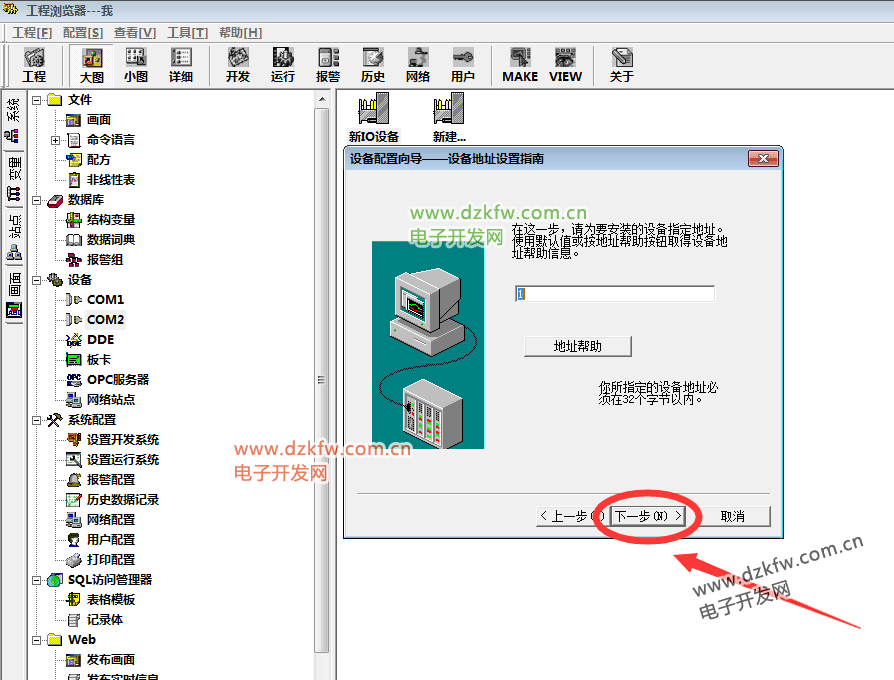Click the 运行 (Run) toolbar icon
The width and height of the screenshot is (894, 680).
point(283,64)
